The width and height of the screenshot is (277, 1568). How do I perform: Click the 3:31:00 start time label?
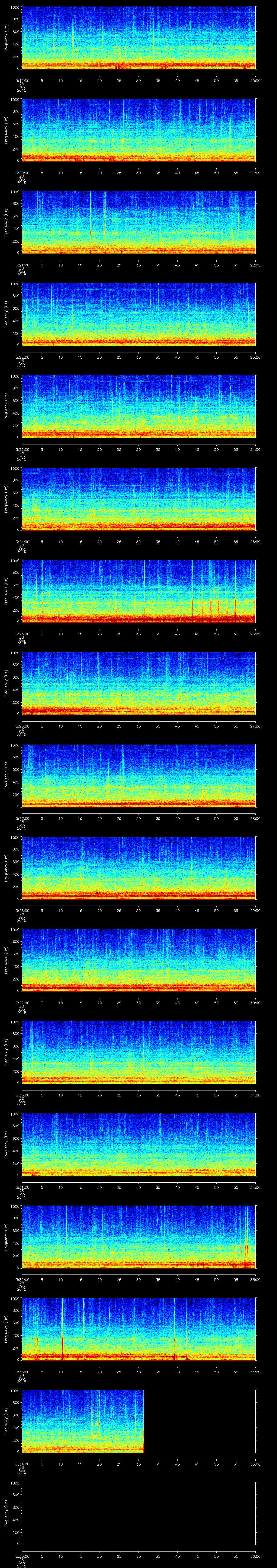22,1187
